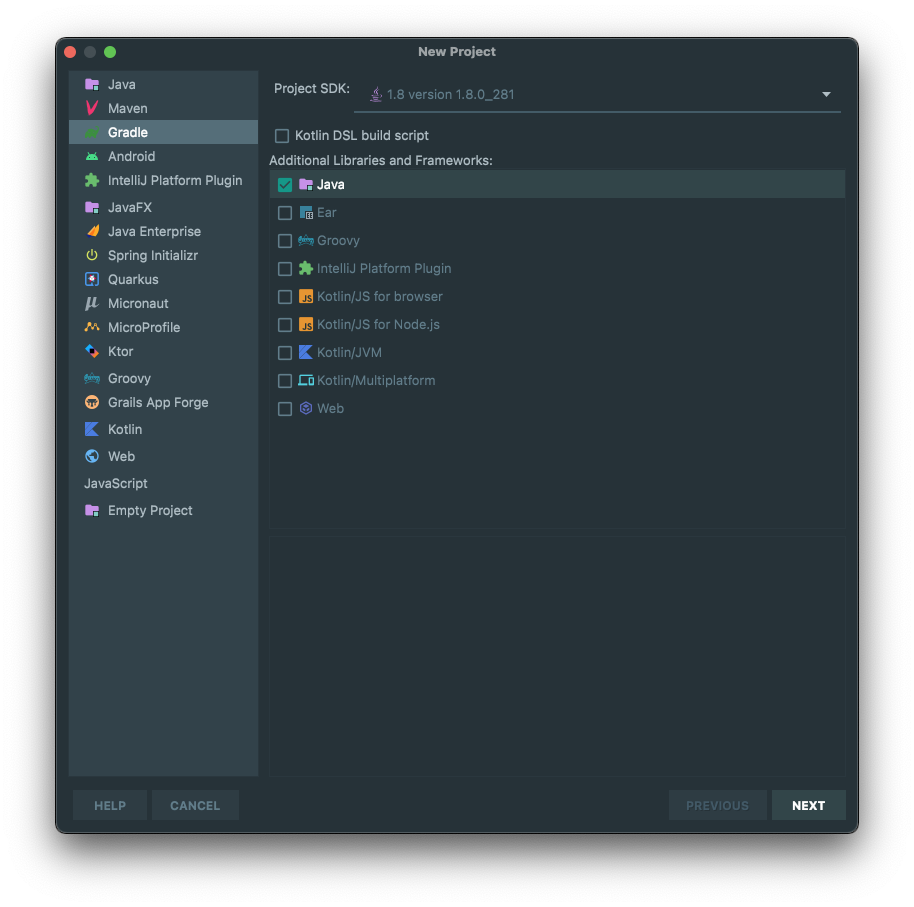Screen dimensions: 914x907
Task: Click the NEXT button
Action: (808, 805)
